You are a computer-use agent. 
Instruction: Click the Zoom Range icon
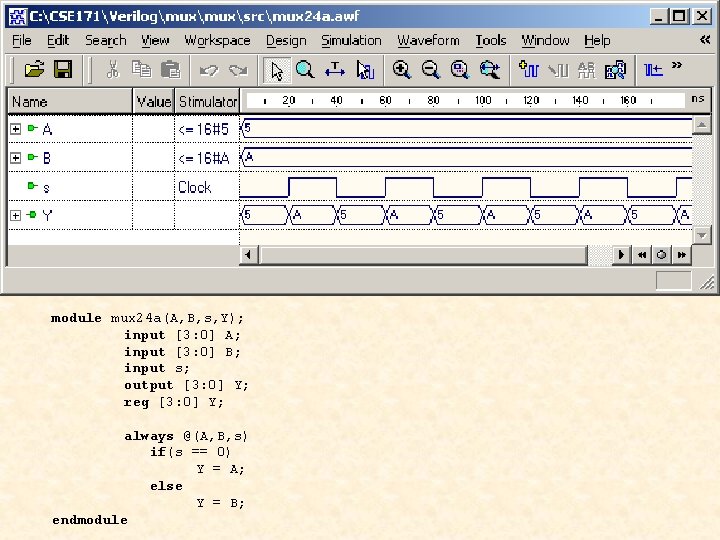coord(490,70)
